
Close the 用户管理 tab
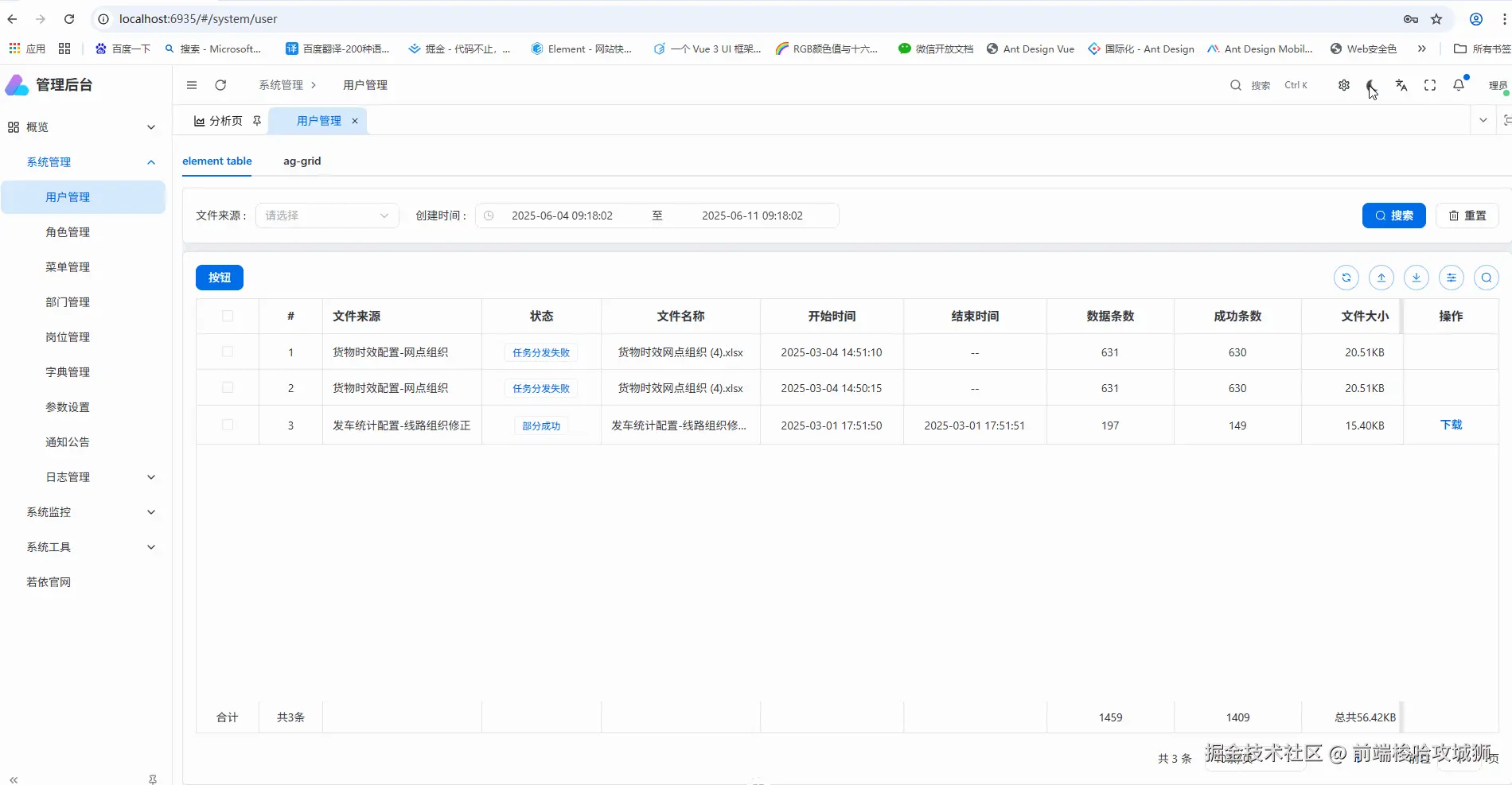point(355,121)
